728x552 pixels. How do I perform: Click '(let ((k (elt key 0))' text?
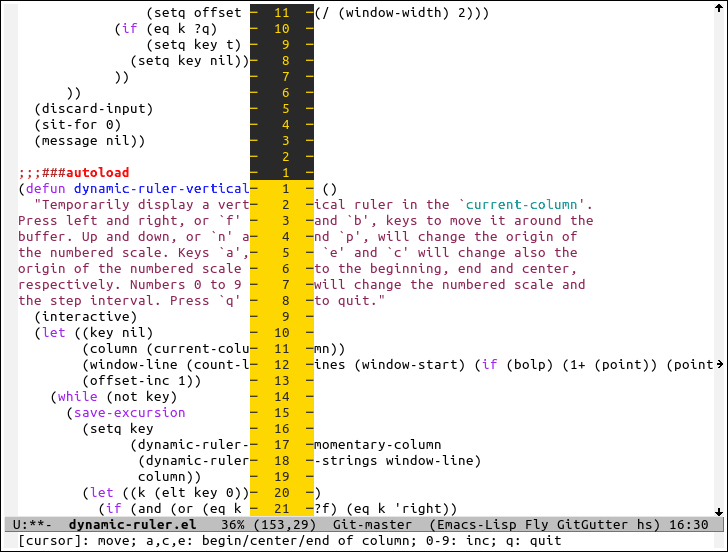point(166,493)
